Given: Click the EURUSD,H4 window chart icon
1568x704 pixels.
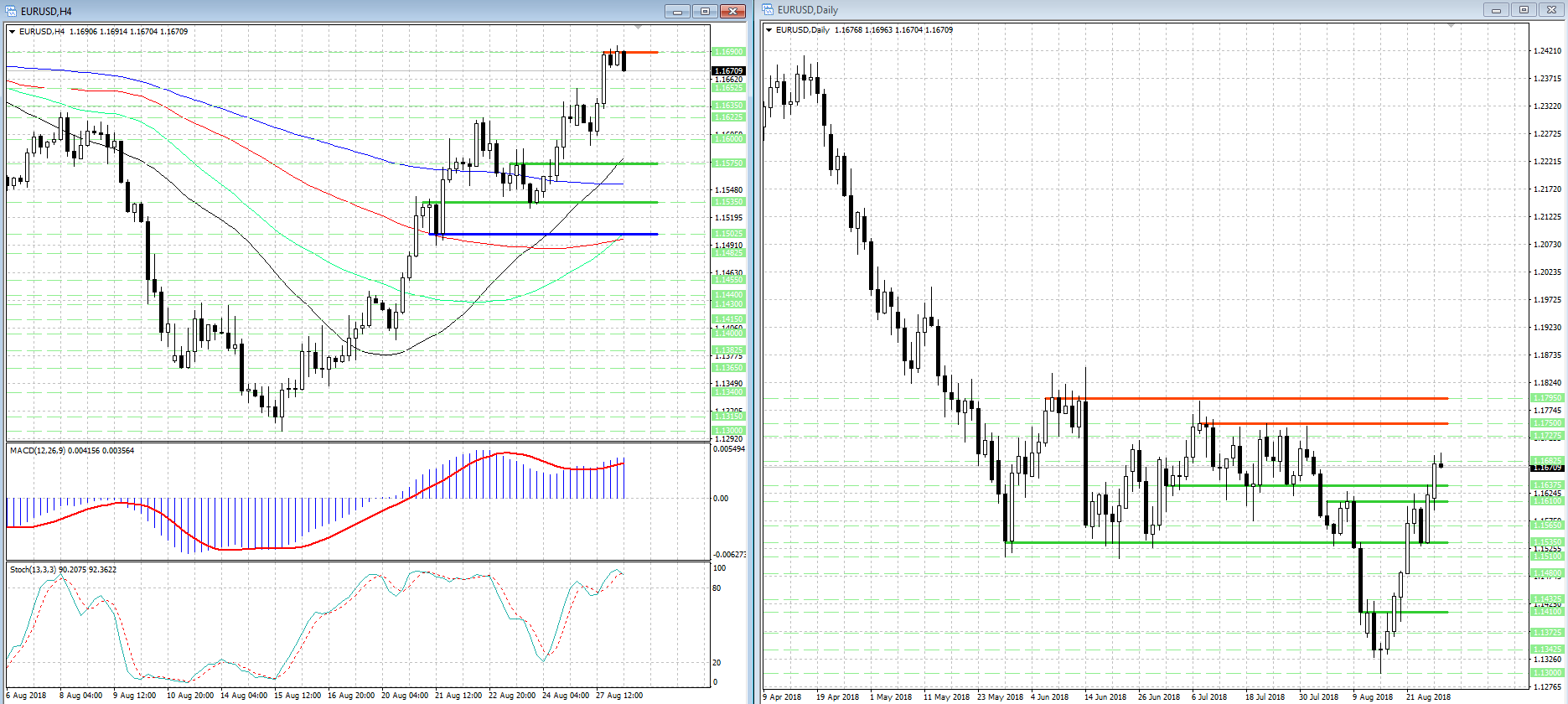Looking at the screenshot, I should coord(12,11).
